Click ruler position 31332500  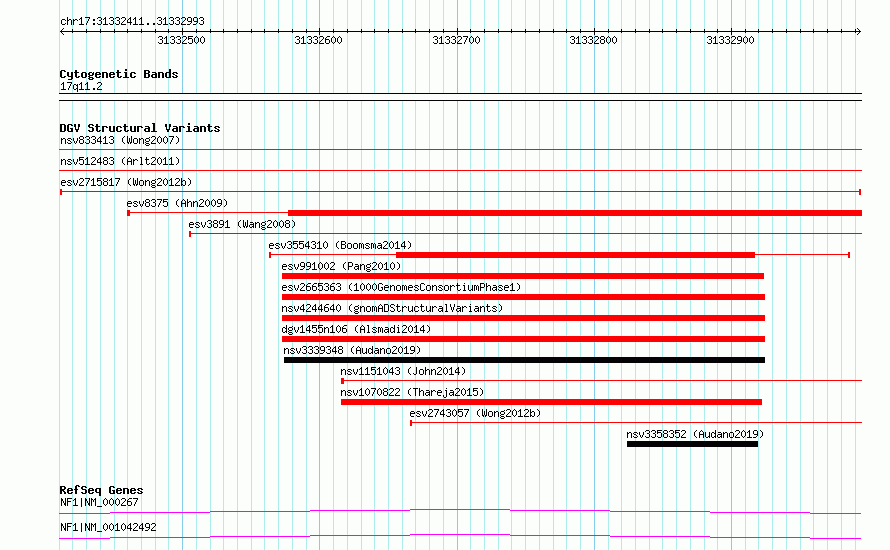click(x=181, y=40)
